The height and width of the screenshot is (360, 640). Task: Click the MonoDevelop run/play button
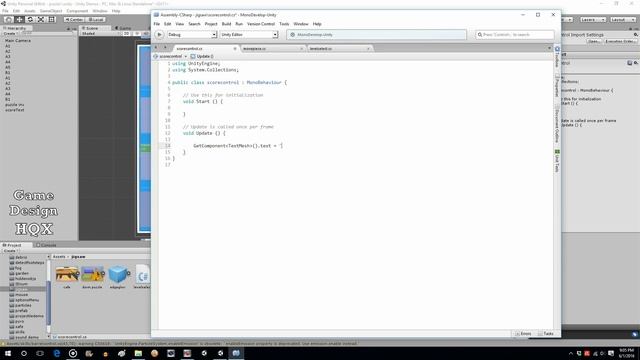point(159,35)
